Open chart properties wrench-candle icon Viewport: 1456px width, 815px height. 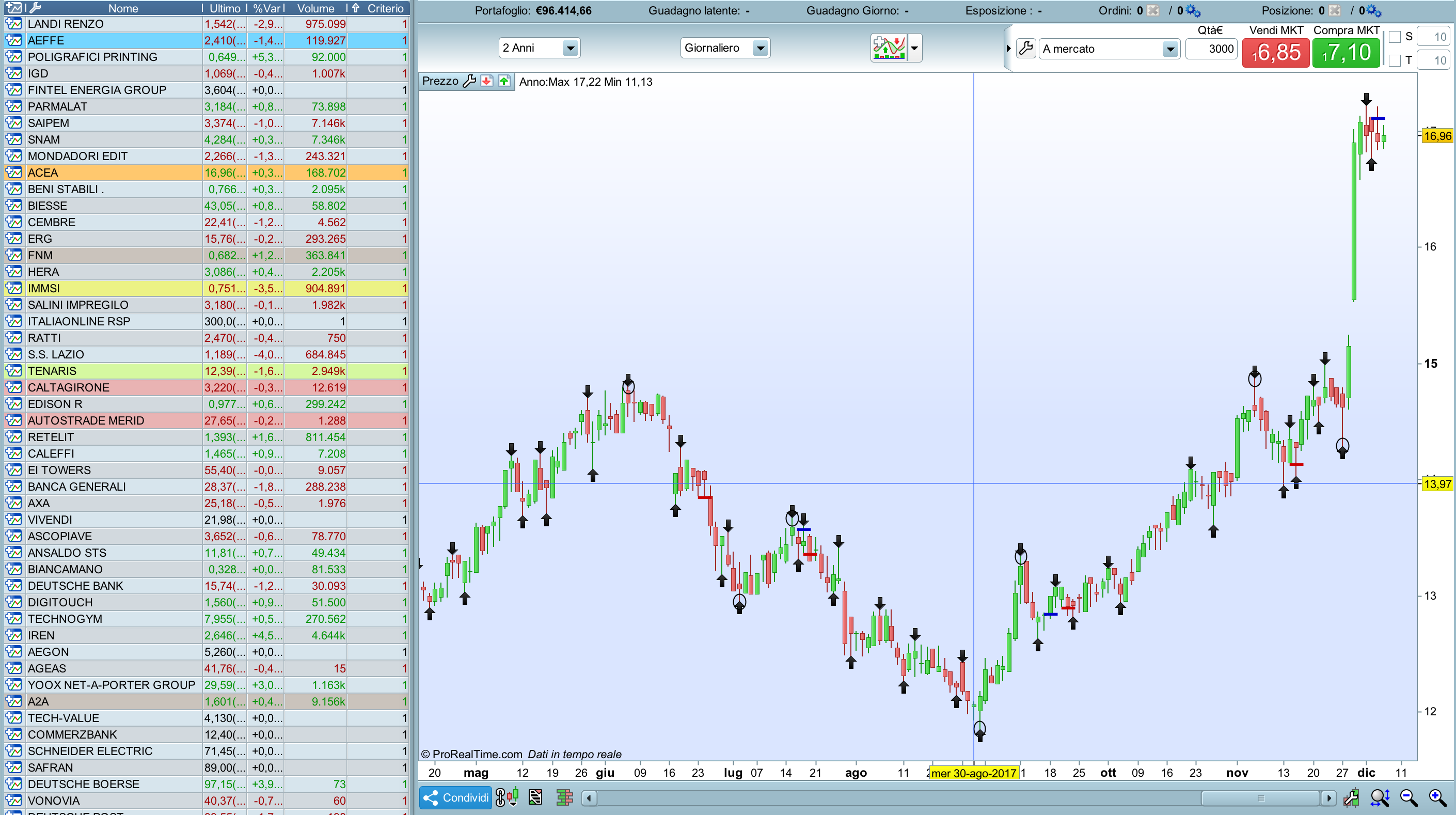point(1351,798)
